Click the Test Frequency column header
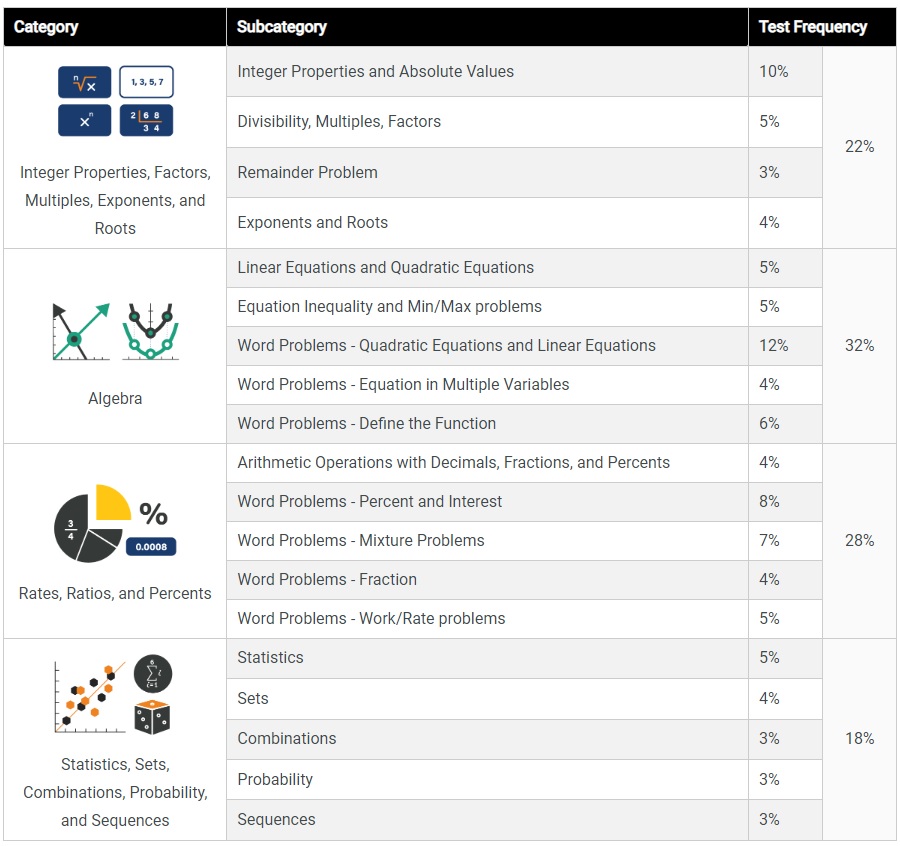 (x=812, y=27)
